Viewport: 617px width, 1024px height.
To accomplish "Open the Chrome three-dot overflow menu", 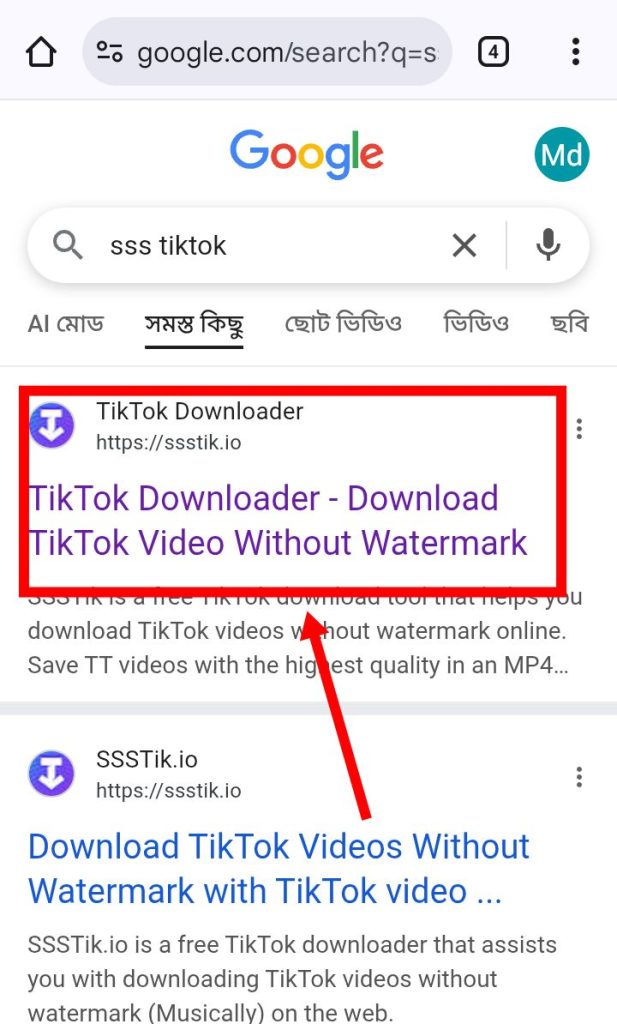I will [575, 52].
